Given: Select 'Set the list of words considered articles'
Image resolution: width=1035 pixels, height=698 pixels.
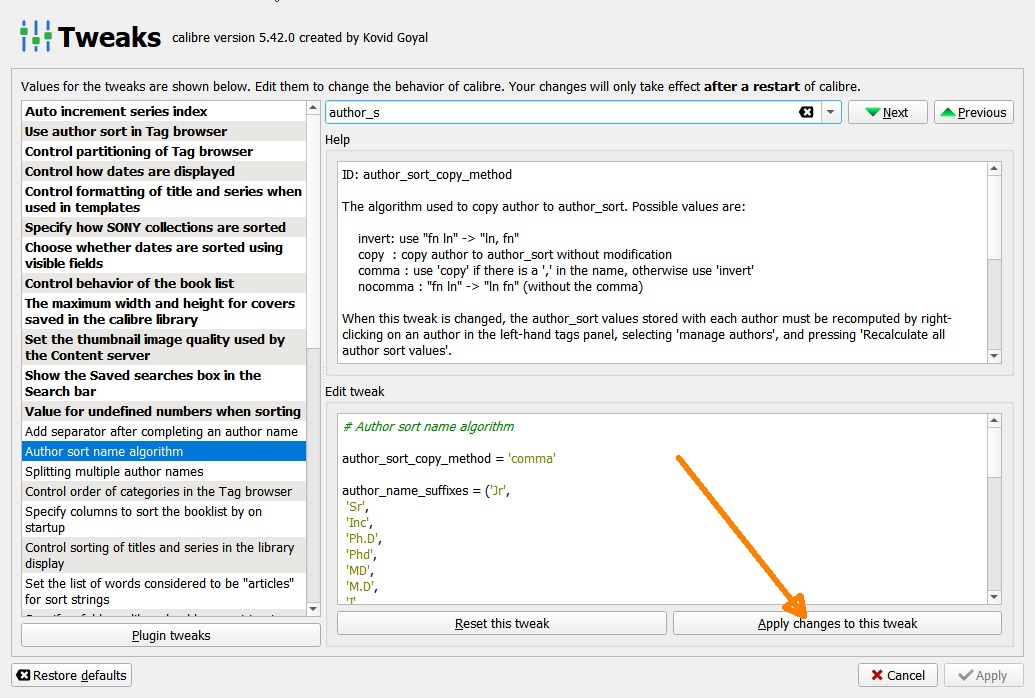Looking at the screenshot, I should coord(164,592).
